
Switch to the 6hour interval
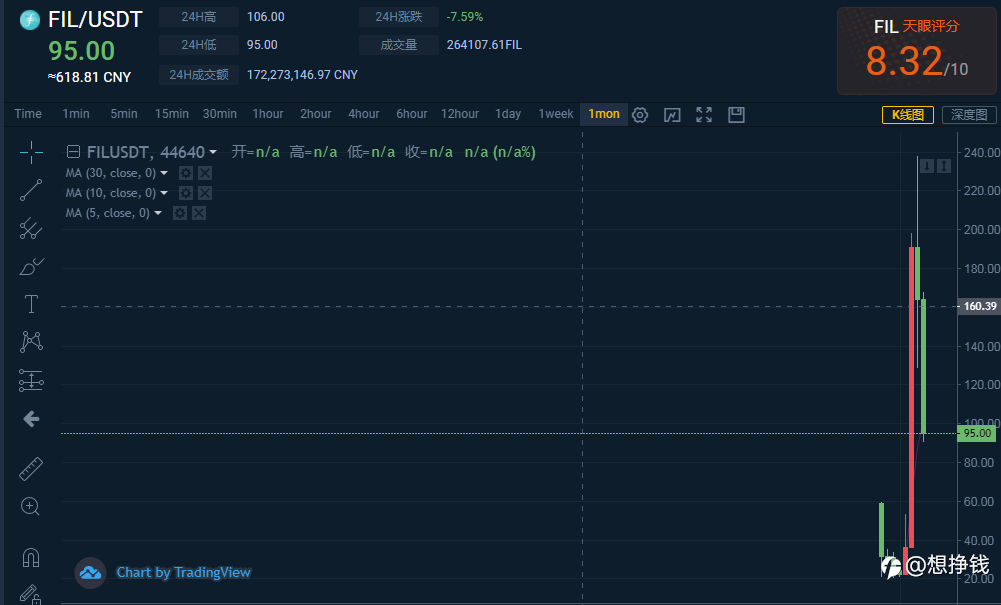point(412,114)
